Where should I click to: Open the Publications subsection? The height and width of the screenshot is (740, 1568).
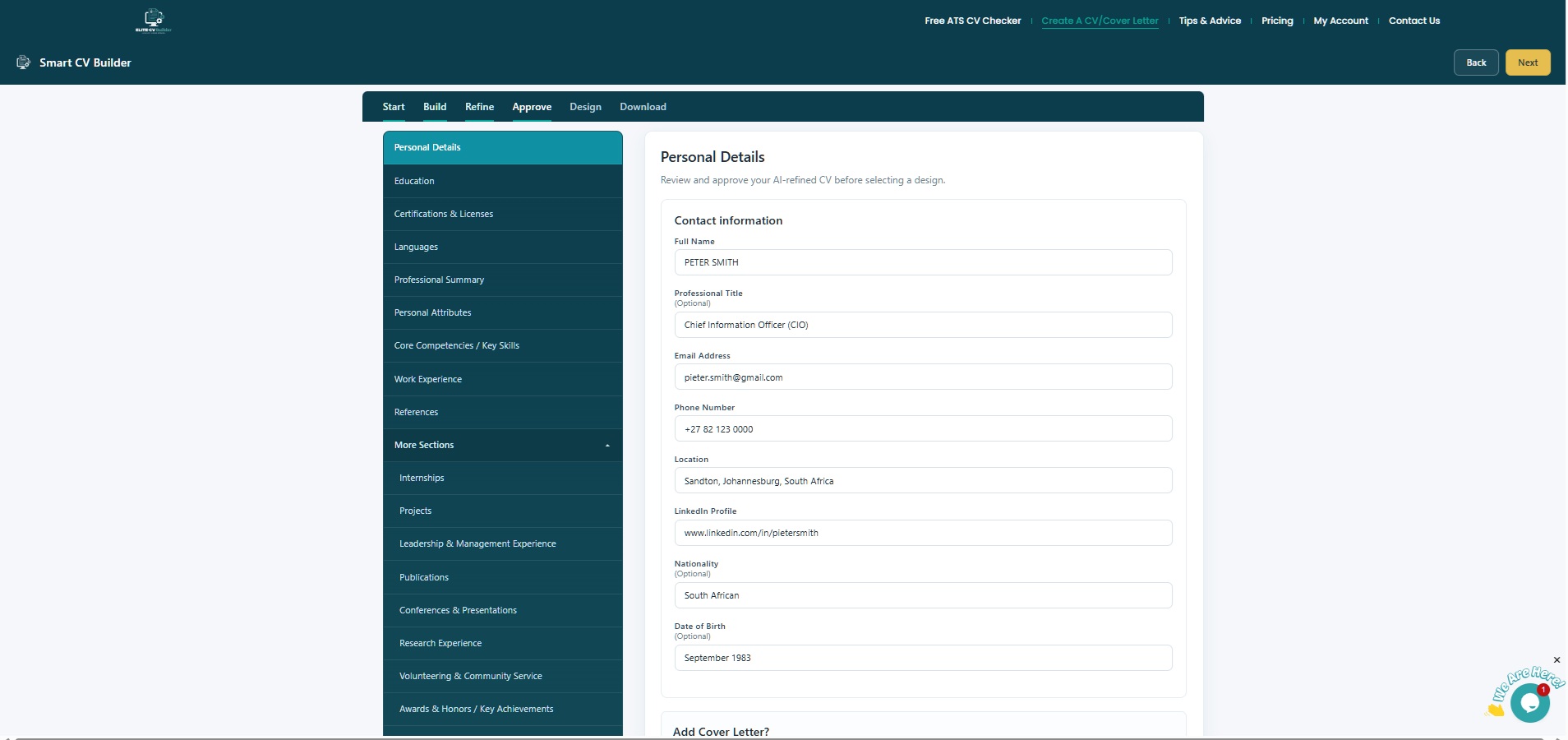[x=503, y=577]
